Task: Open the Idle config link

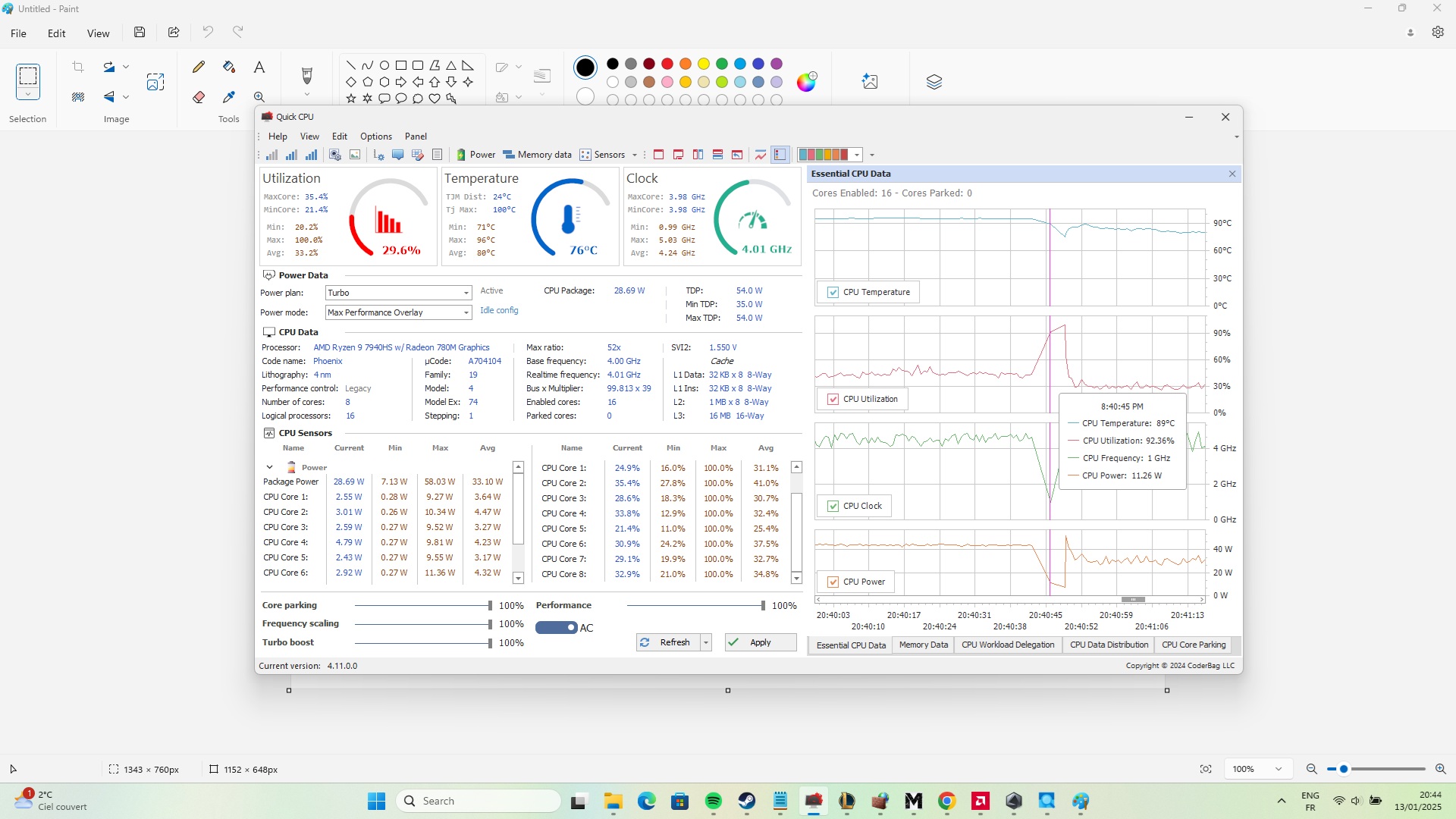Action: [499, 310]
